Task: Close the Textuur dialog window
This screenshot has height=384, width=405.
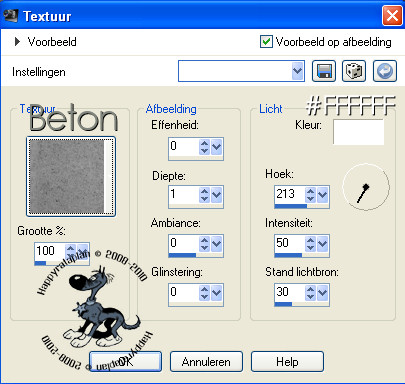Action: [392, 16]
